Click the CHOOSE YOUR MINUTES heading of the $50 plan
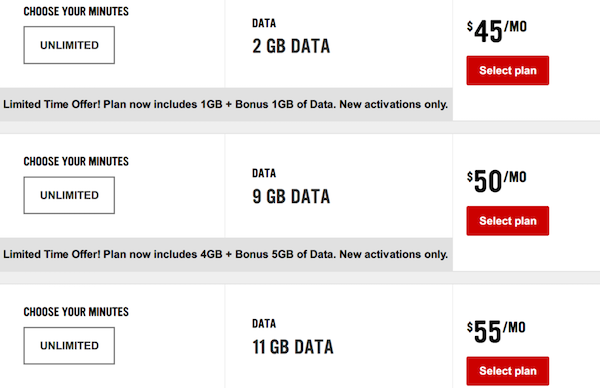Image resolution: width=600 pixels, height=388 pixels. coord(76,161)
